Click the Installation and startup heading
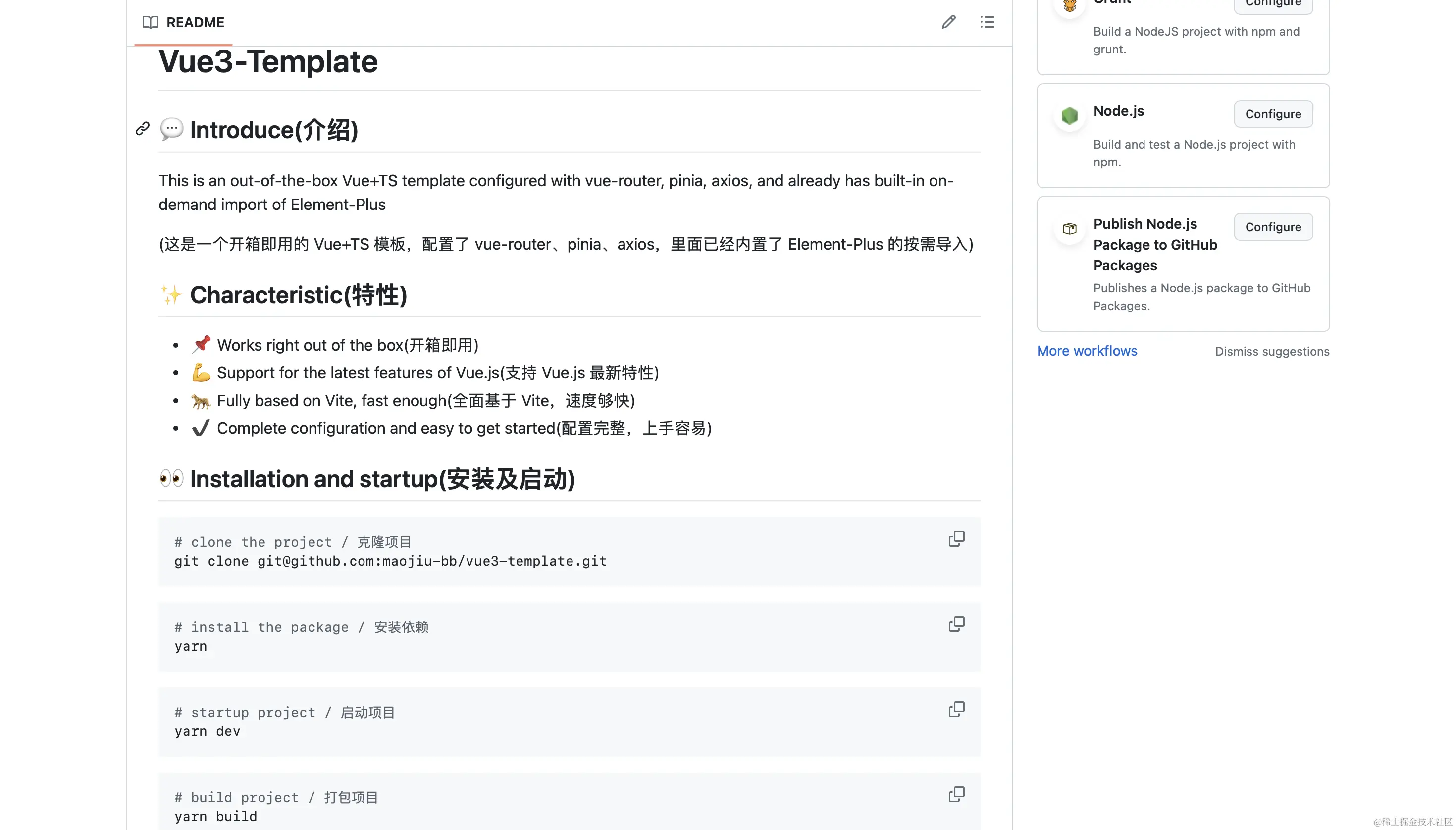The height and width of the screenshot is (830, 1456). pyautogui.click(x=381, y=479)
